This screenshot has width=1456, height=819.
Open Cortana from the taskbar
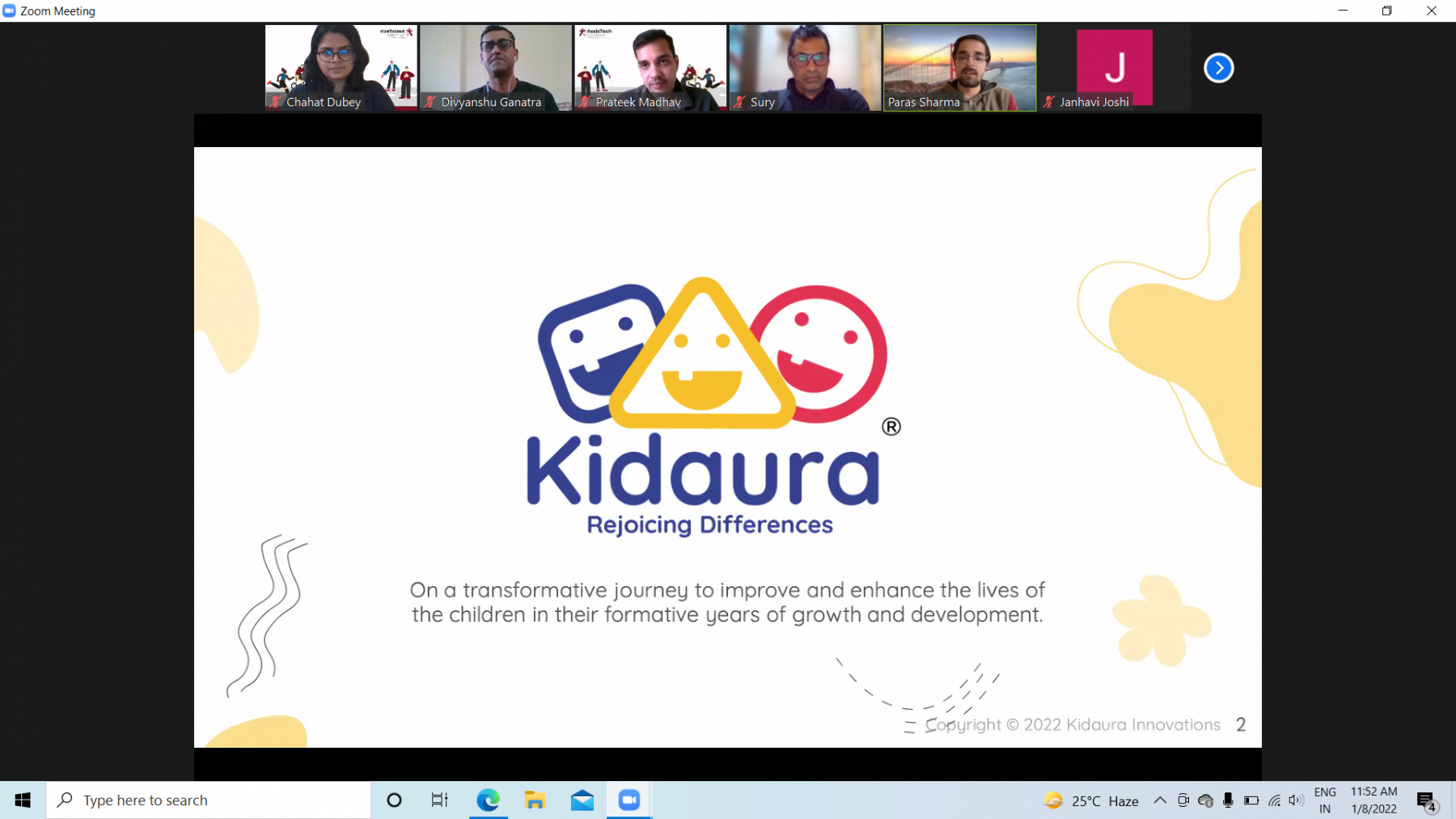[394, 800]
